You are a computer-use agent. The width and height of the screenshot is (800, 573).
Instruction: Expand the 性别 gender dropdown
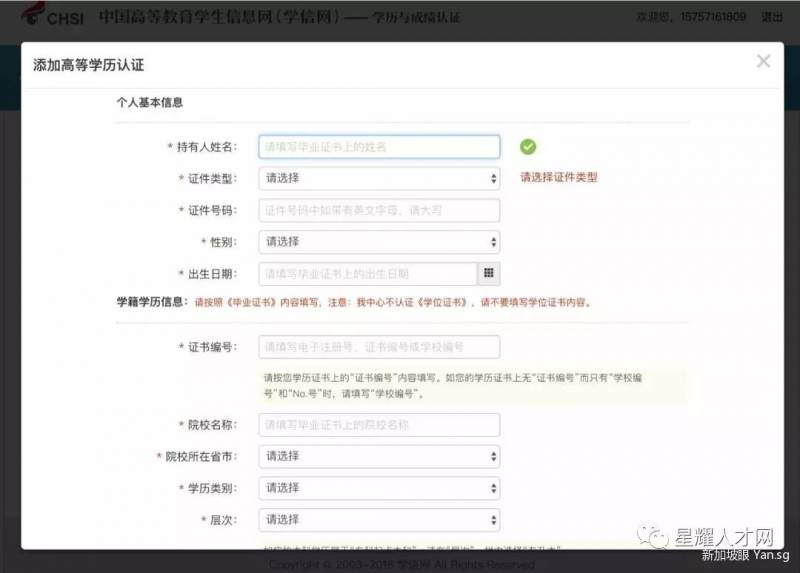[378, 242]
